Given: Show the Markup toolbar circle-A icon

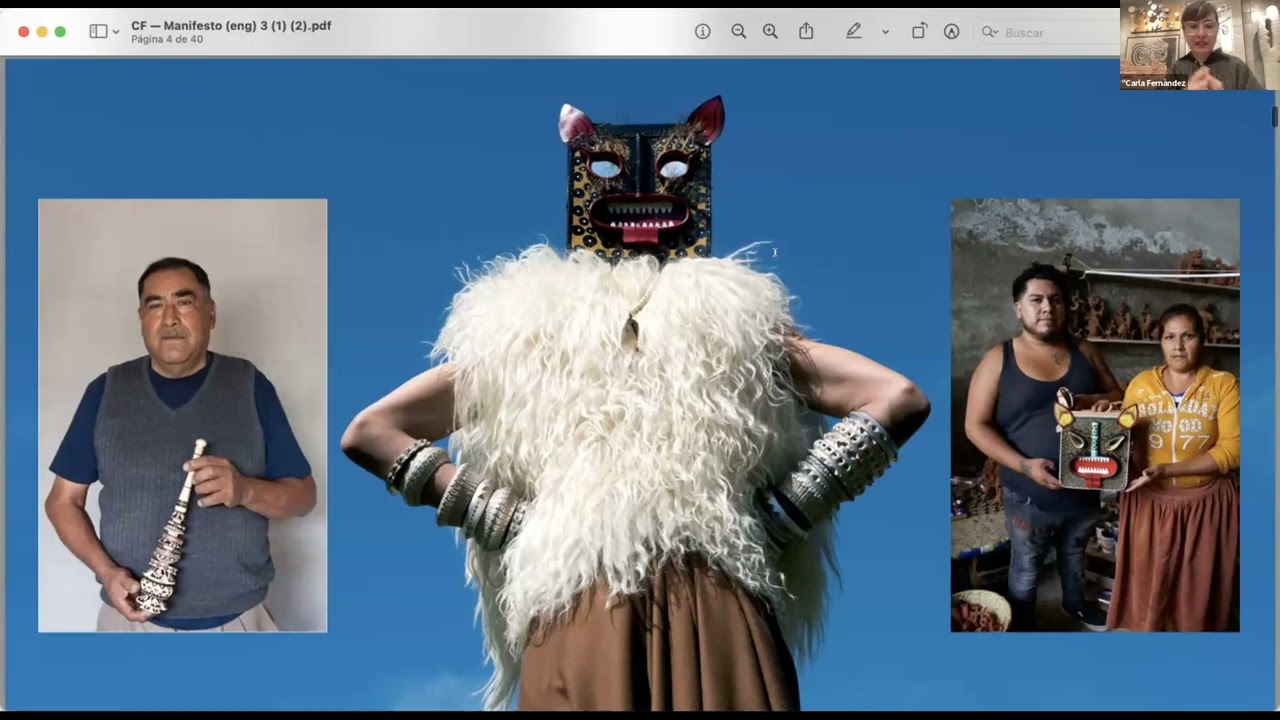Looking at the screenshot, I should pyautogui.click(x=952, y=32).
